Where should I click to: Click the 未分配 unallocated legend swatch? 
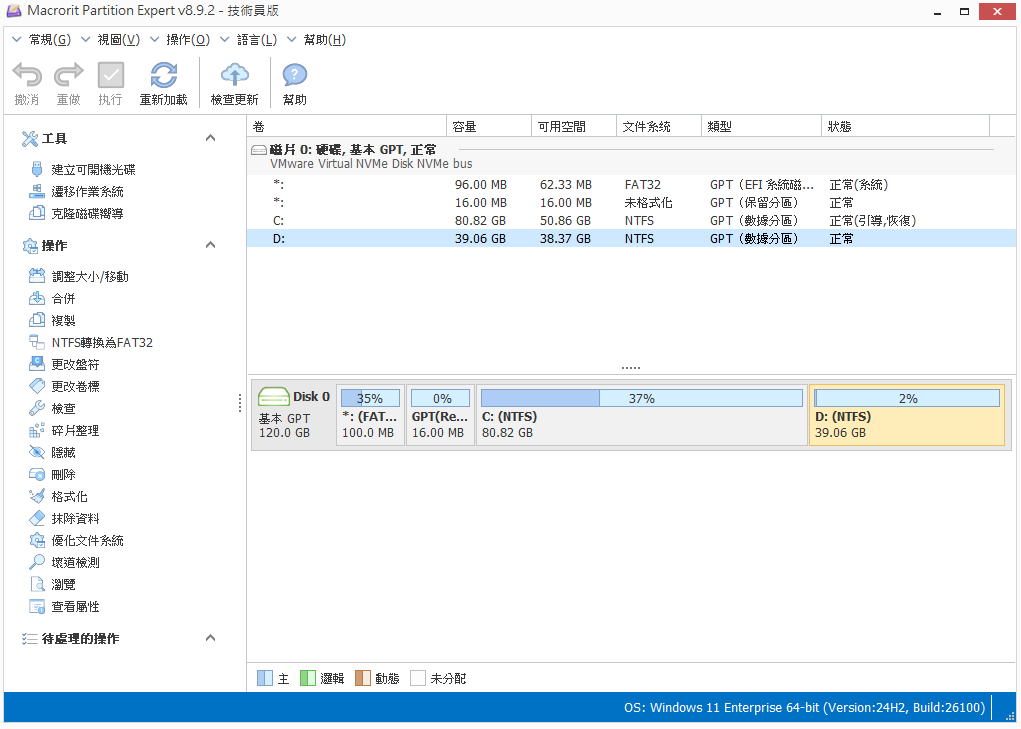[418, 678]
